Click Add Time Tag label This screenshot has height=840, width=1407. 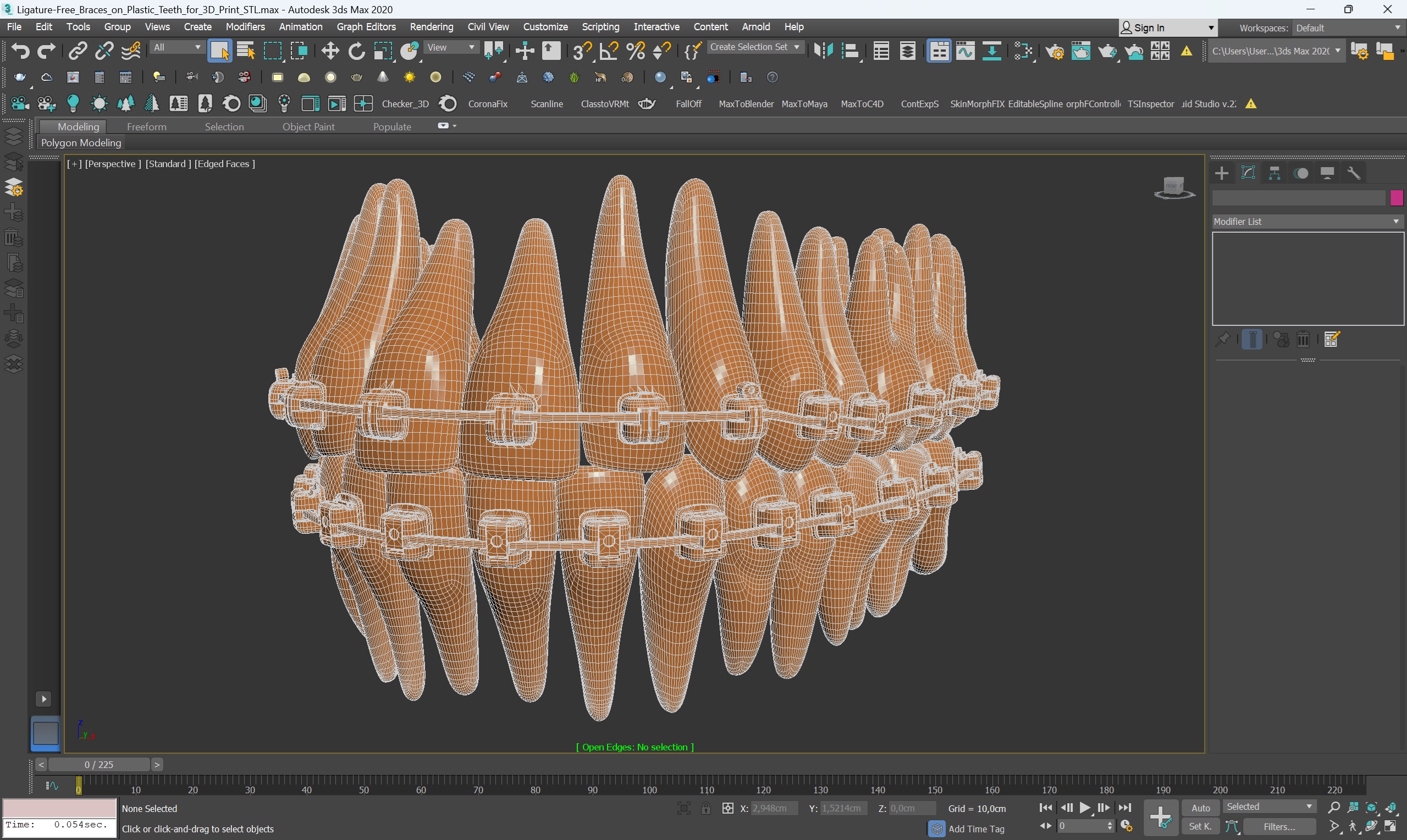pos(976,828)
